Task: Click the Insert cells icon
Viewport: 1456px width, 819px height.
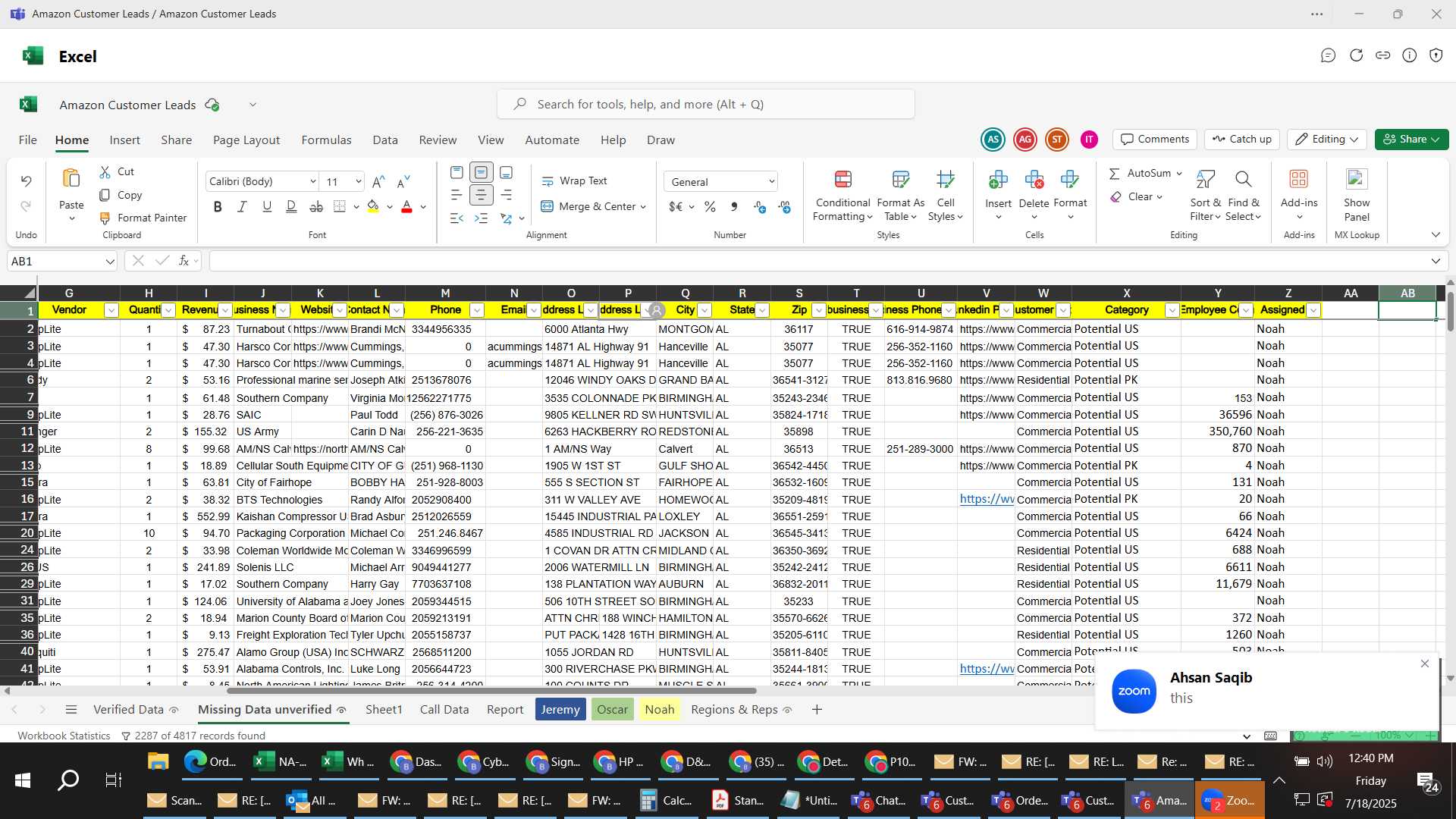Action: [x=998, y=180]
